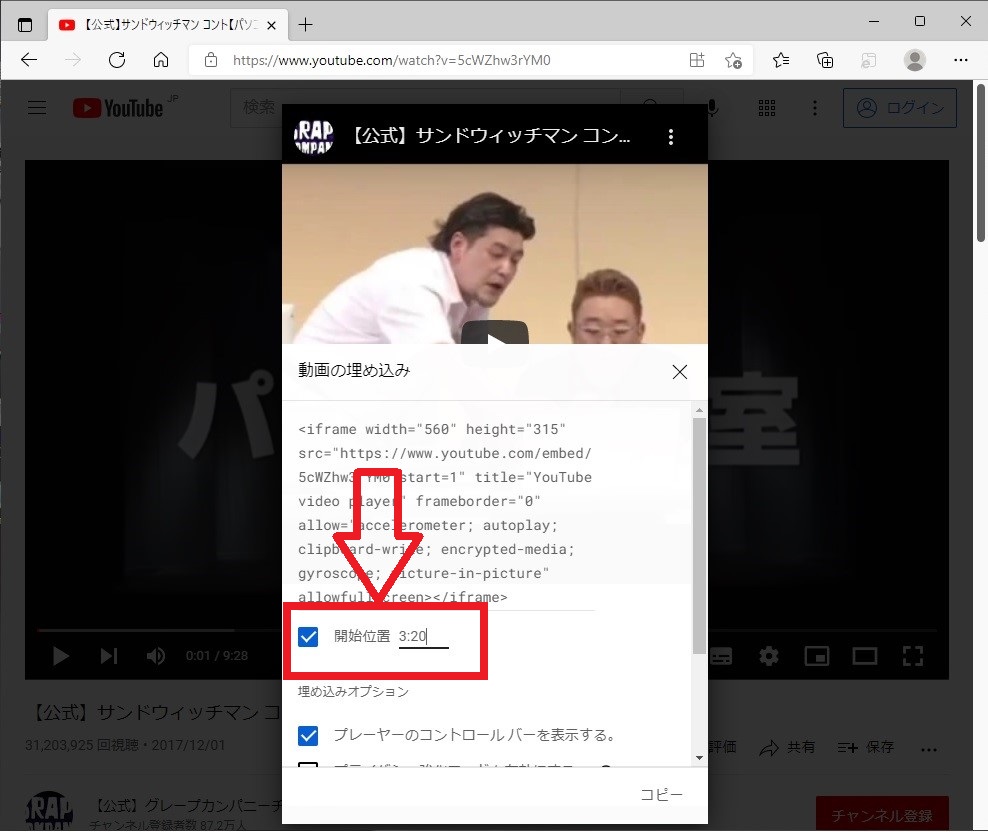Click the 保存 save button
Screen dimensions: 988x832
coord(865,748)
